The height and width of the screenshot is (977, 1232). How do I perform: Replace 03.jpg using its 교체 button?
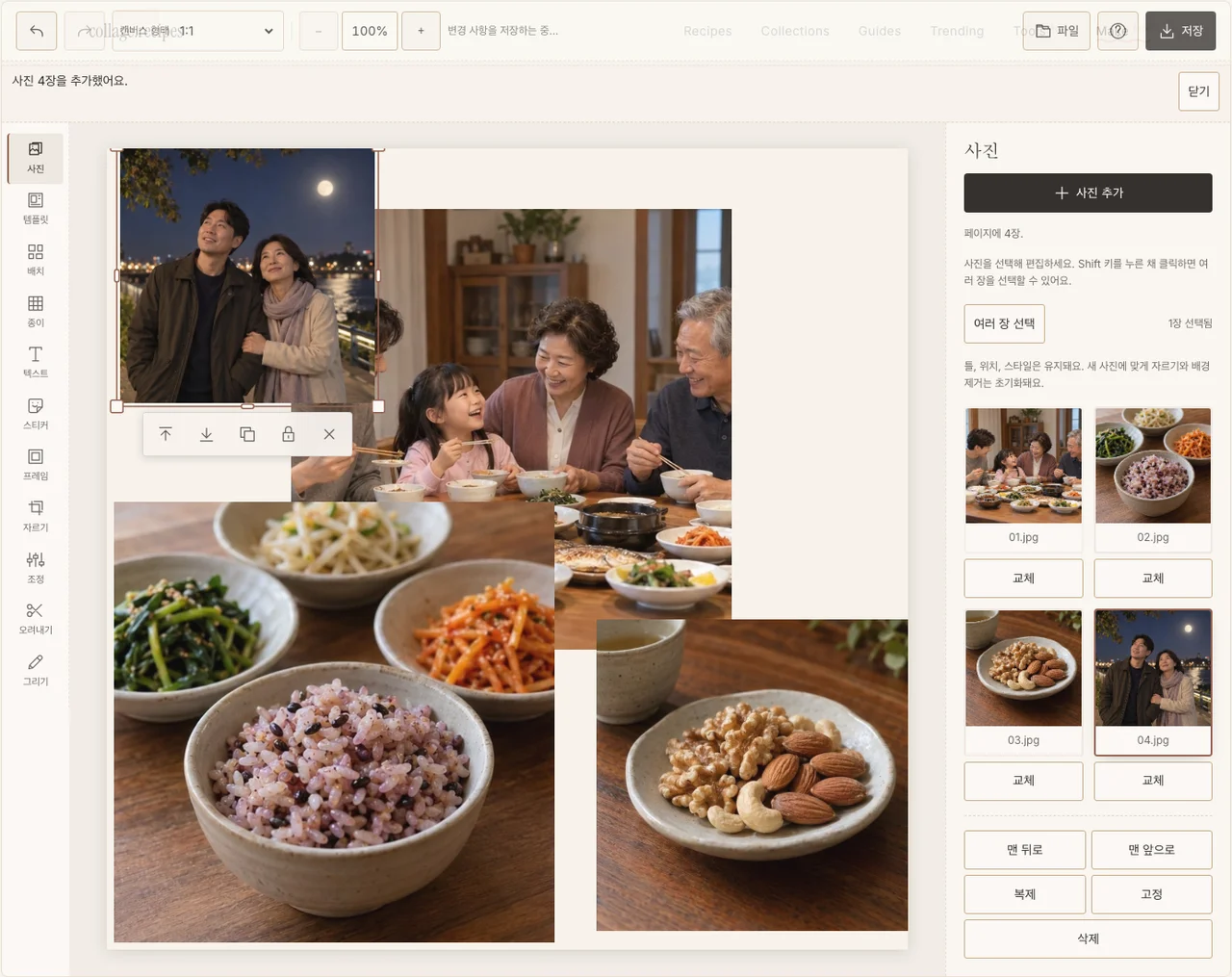coord(1023,781)
